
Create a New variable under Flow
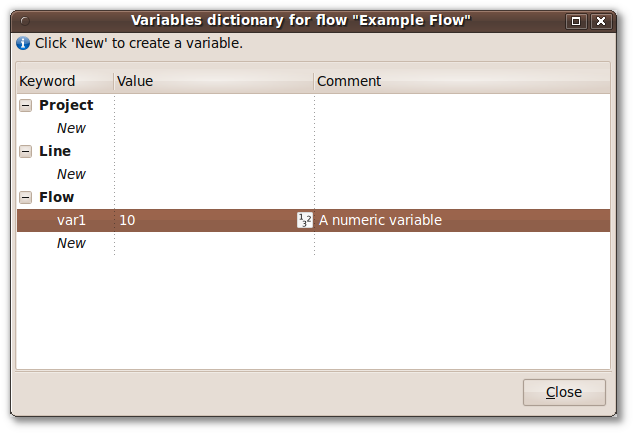[x=71, y=243]
